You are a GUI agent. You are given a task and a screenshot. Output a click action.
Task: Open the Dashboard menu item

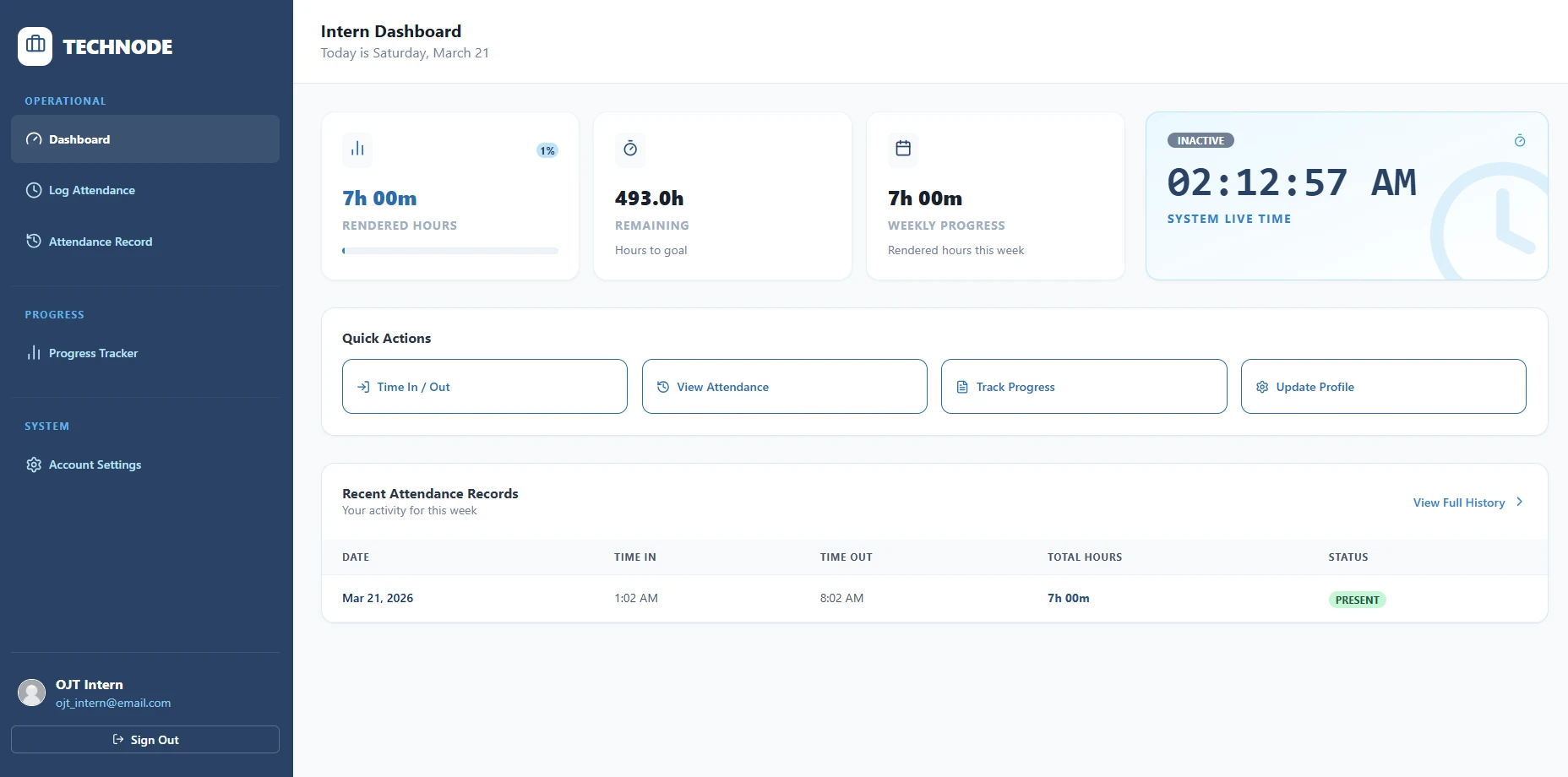pyautogui.click(x=145, y=139)
